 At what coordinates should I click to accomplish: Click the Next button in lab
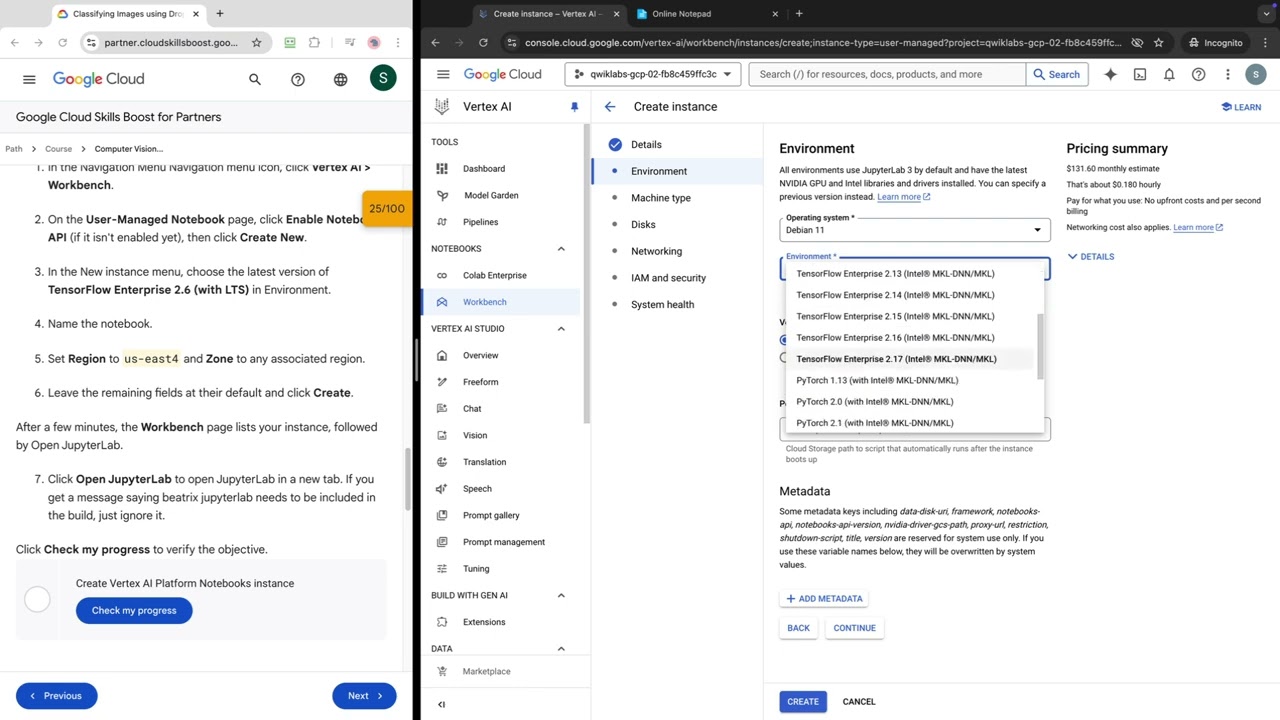pyautogui.click(x=364, y=696)
